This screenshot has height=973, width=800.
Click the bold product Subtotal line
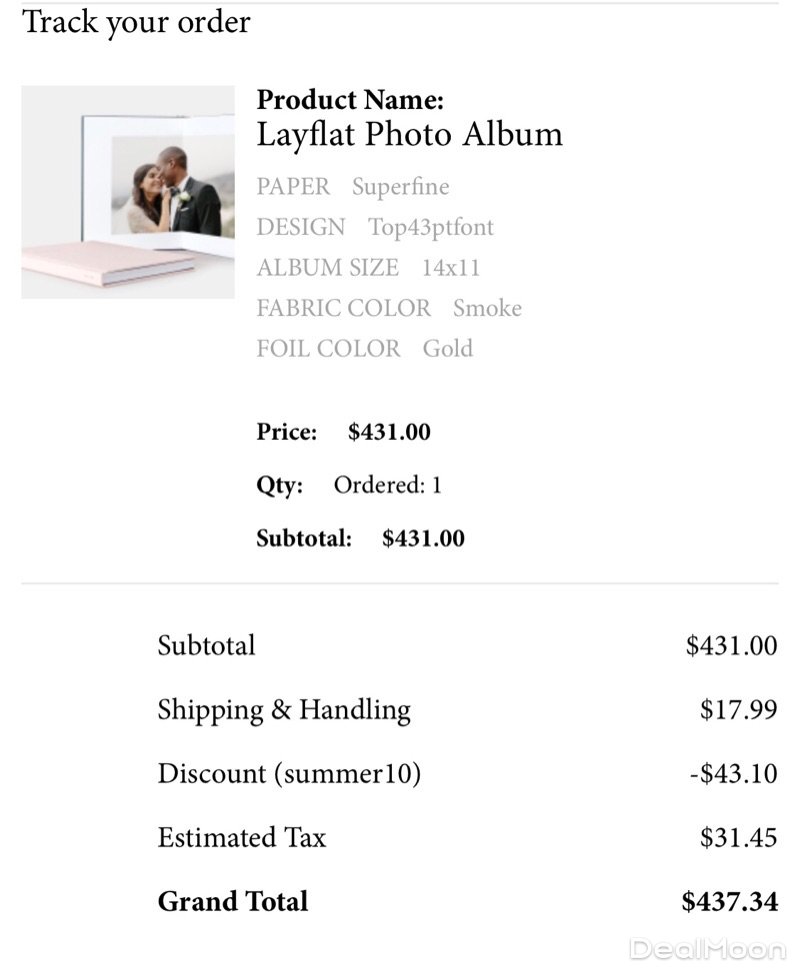(x=360, y=539)
